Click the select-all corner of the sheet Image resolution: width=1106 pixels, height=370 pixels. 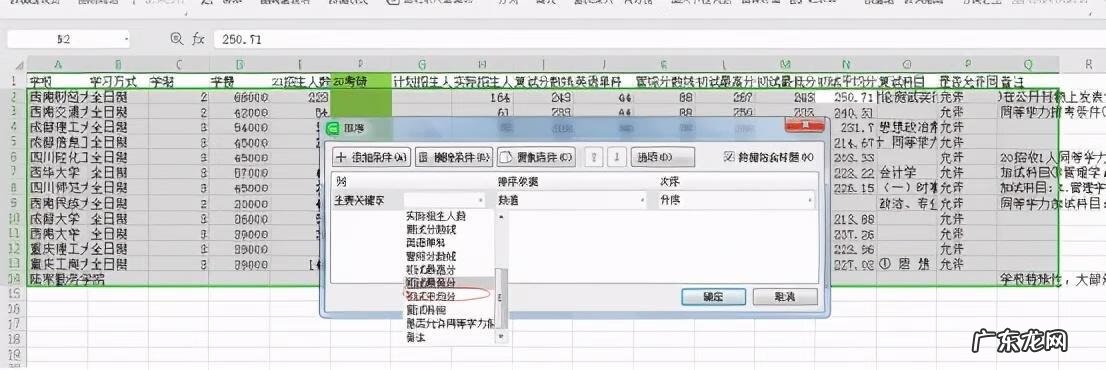(x=17, y=65)
